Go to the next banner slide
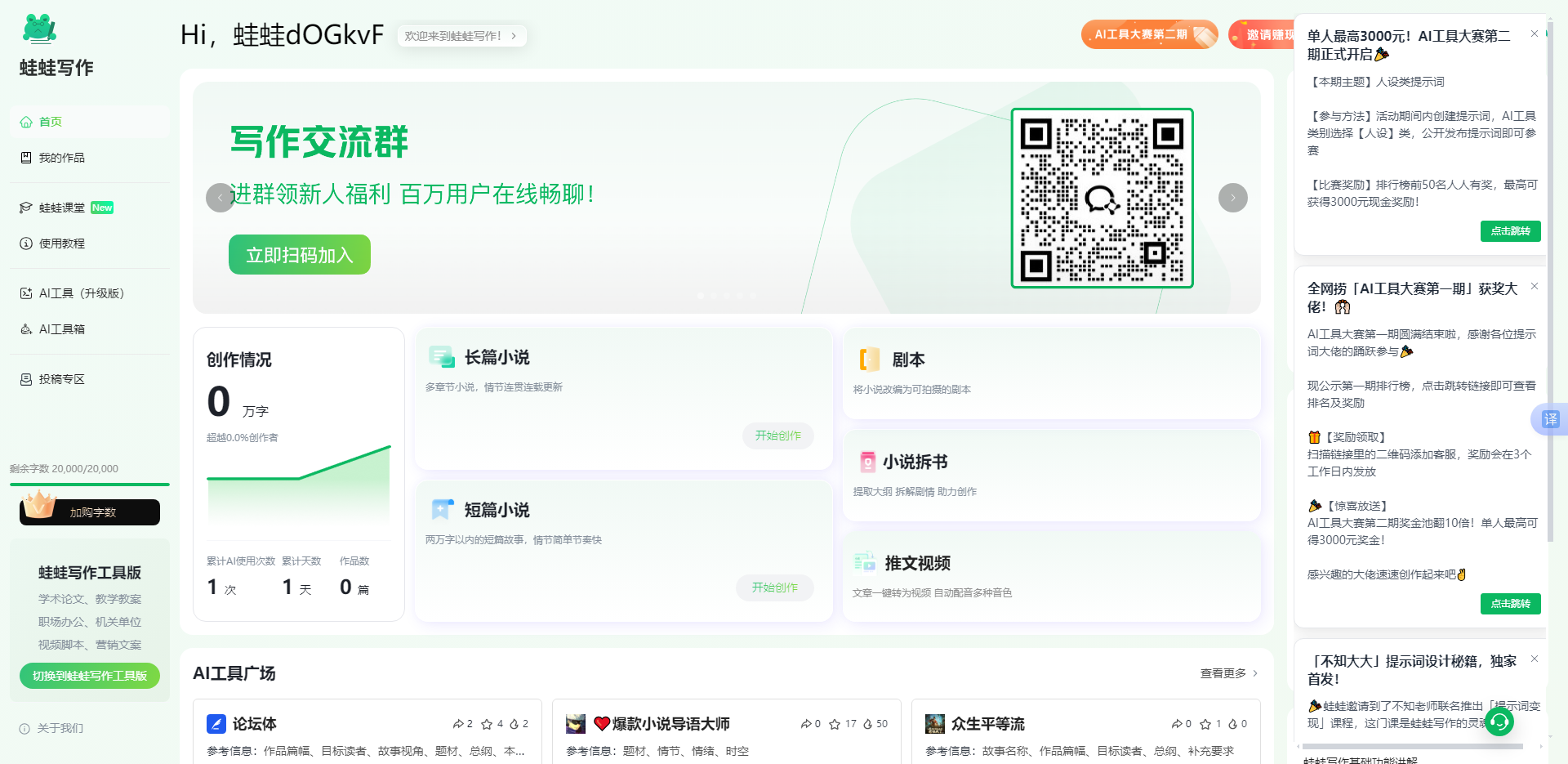1568x764 pixels. point(1232,198)
